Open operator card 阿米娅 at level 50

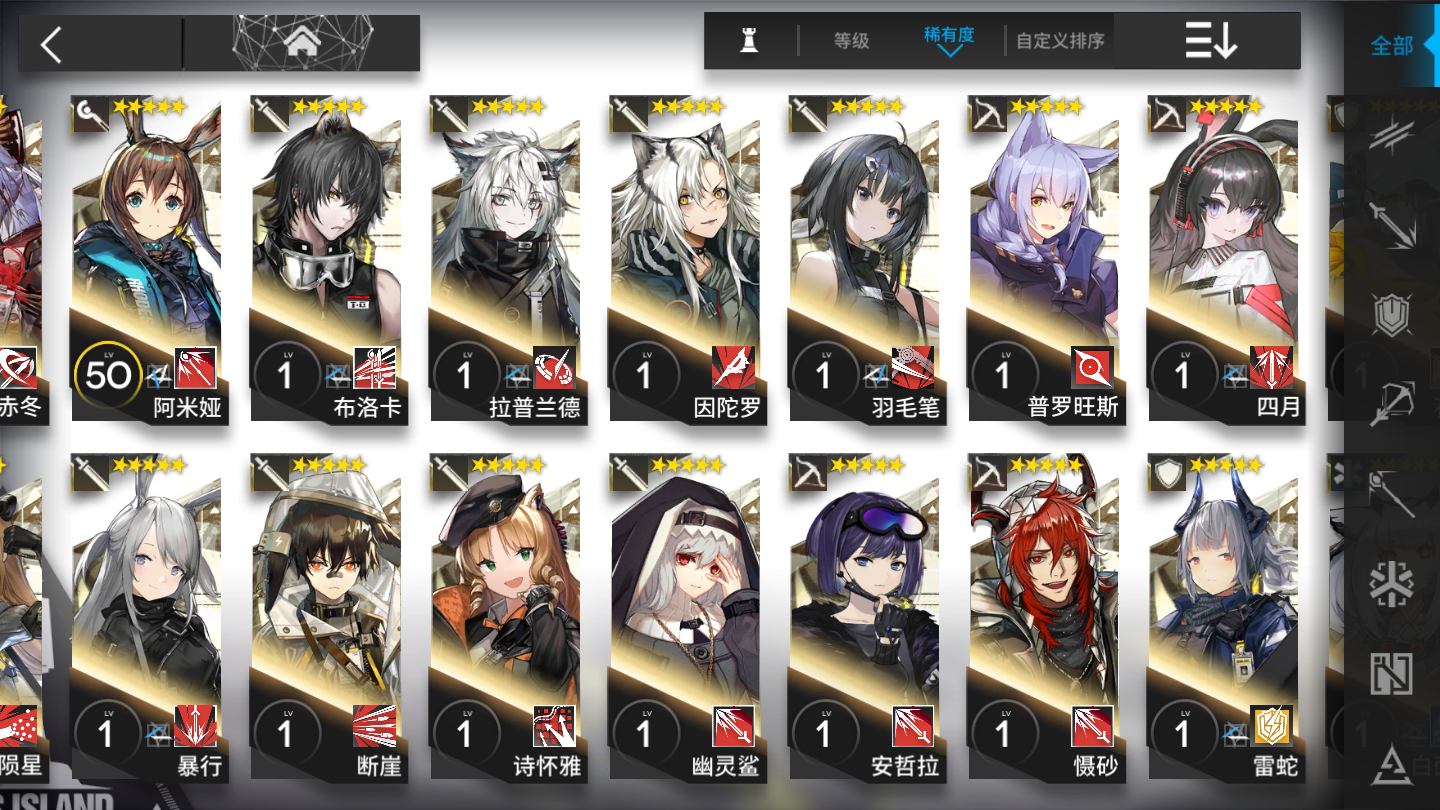point(147,260)
